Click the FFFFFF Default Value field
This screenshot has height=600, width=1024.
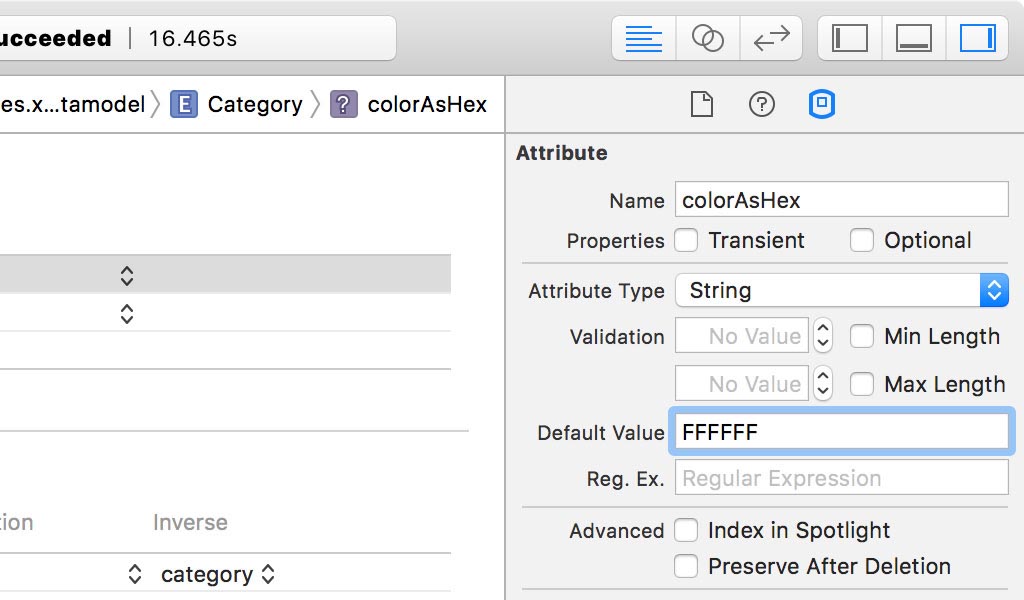(x=840, y=431)
